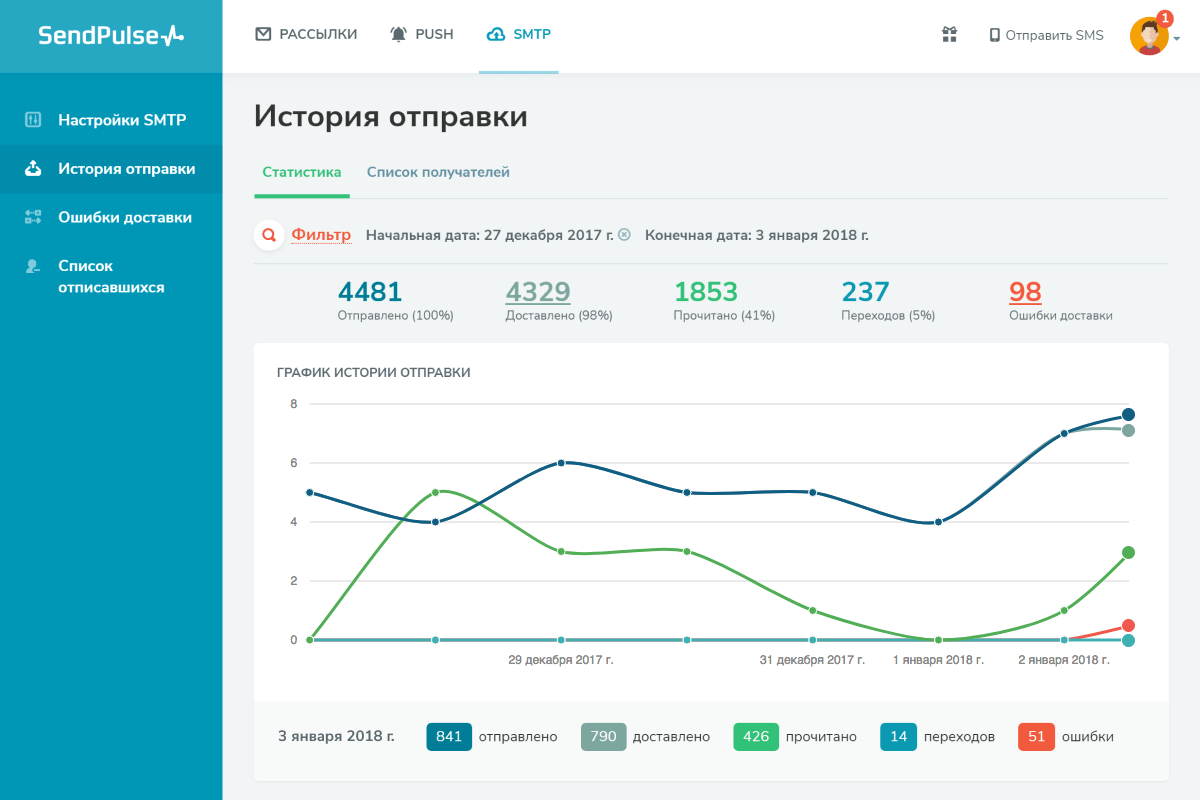Select the Статистика tab
This screenshot has width=1200, height=800.
[302, 172]
